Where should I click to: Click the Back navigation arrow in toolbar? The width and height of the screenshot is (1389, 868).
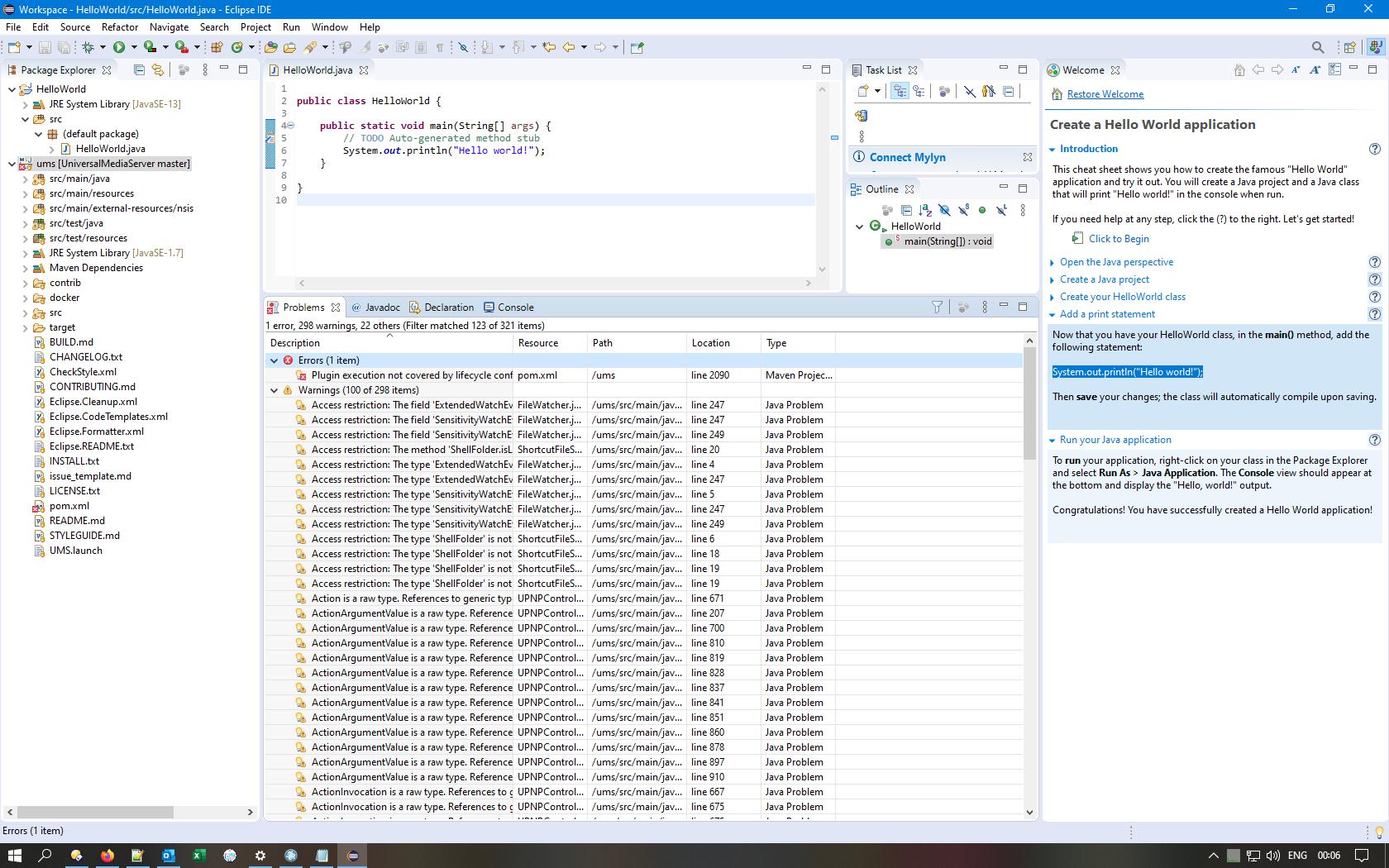[568, 47]
